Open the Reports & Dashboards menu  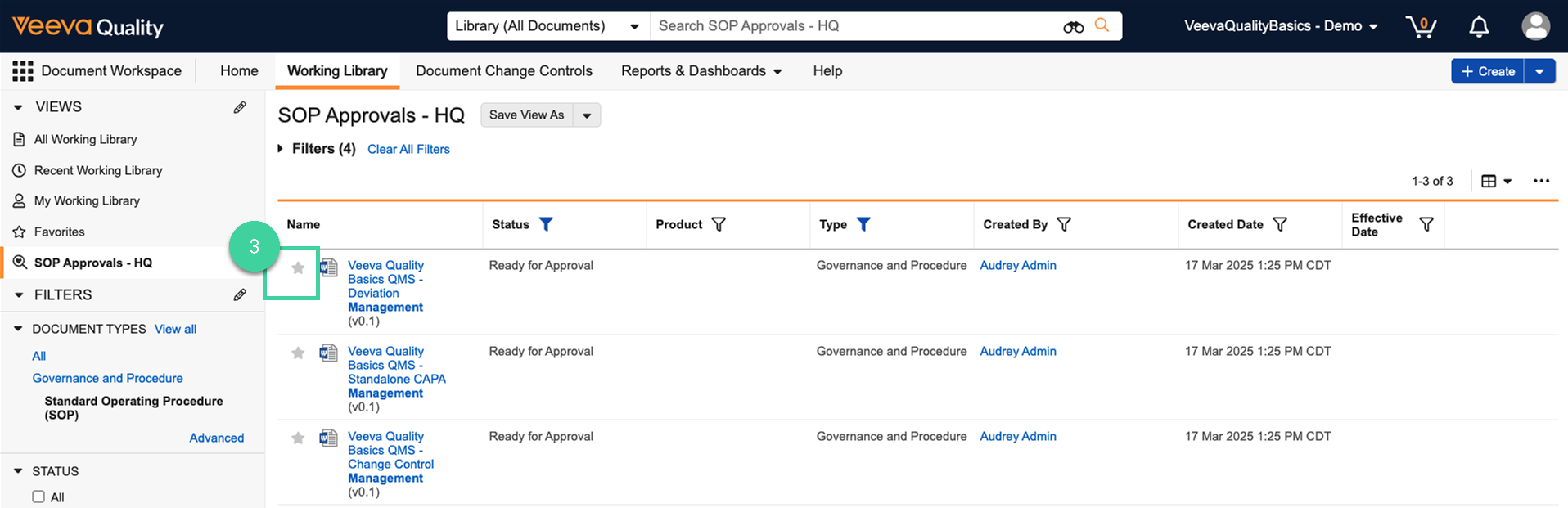click(x=701, y=71)
